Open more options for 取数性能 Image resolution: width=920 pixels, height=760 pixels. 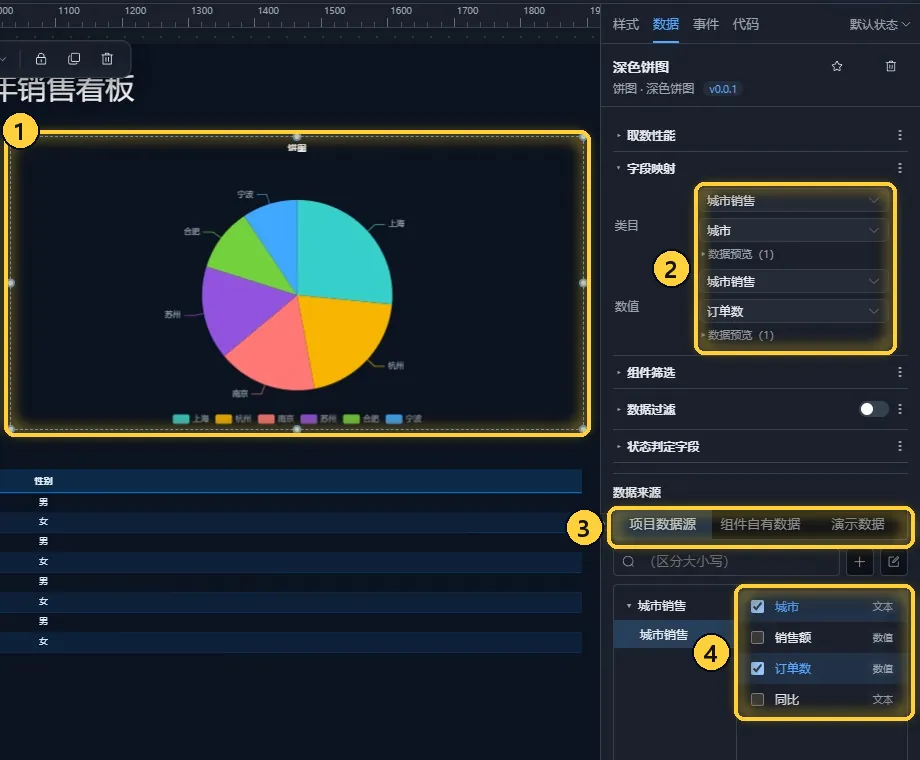tap(899, 136)
